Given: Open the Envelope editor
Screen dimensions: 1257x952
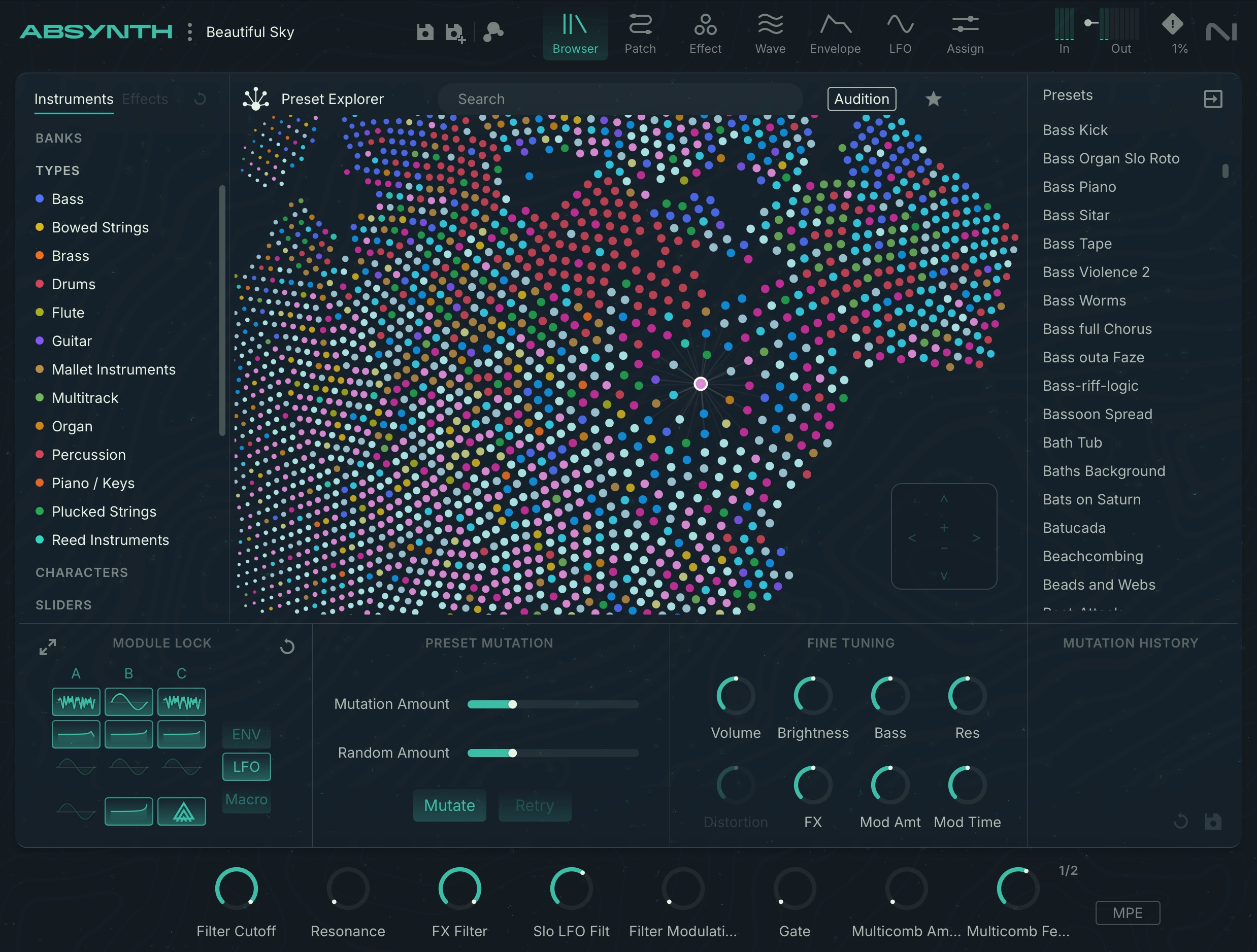Looking at the screenshot, I should (x=834, y=33).
